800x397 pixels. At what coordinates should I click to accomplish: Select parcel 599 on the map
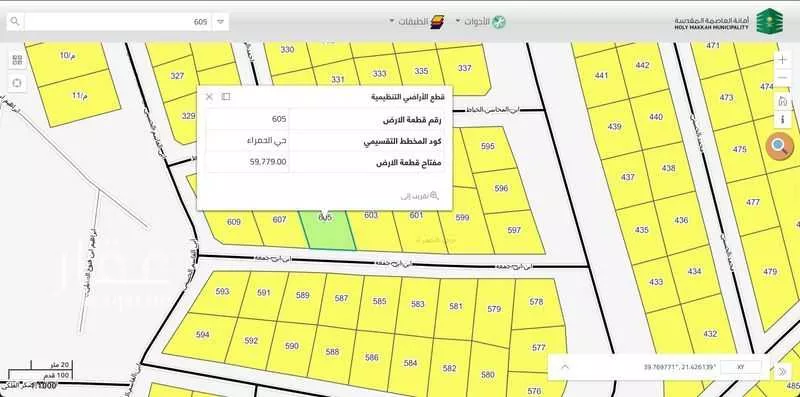(x=463, y=219)
